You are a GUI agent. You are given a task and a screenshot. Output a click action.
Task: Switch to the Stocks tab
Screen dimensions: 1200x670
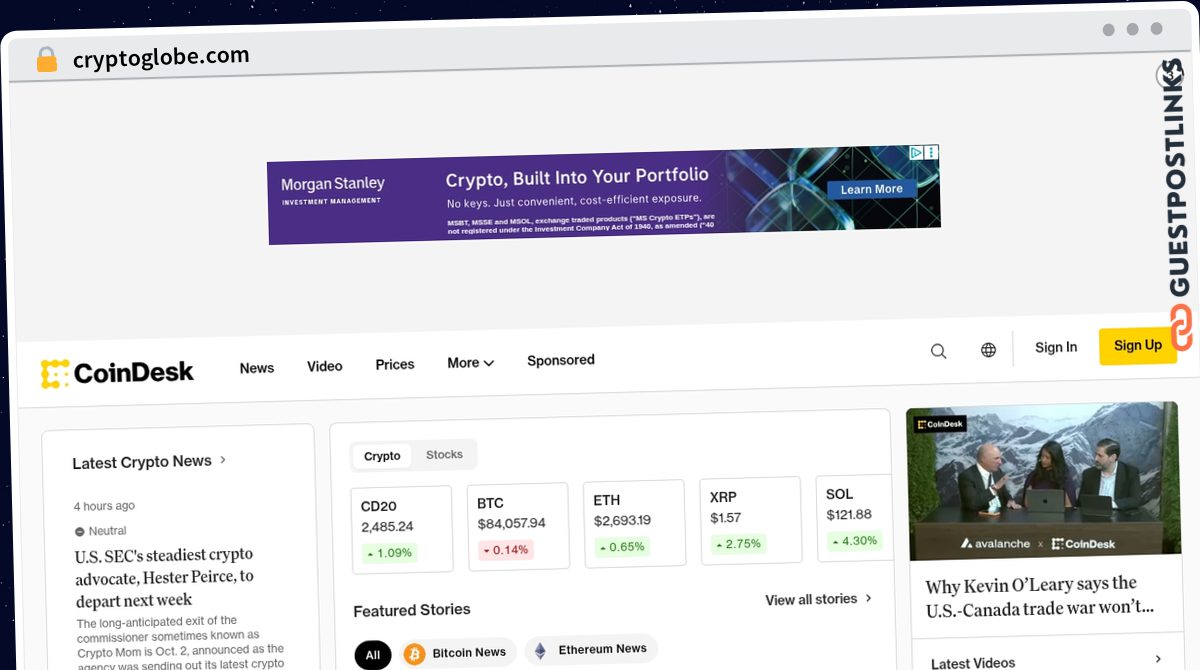[445, 454]
